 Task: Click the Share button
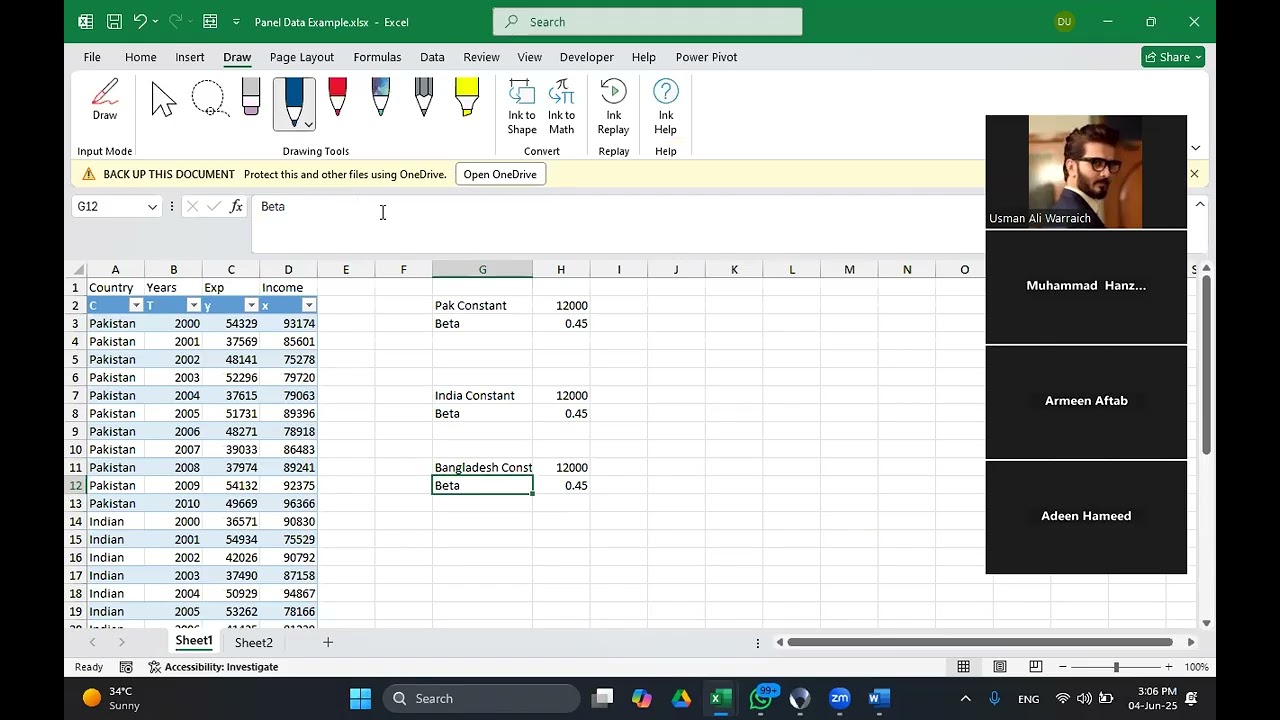coord(1172,57)
